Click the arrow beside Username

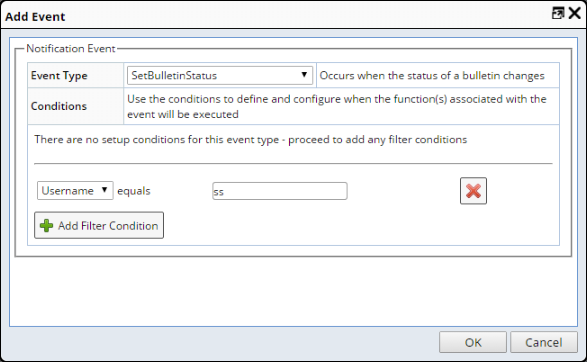(x=105, y=190)
